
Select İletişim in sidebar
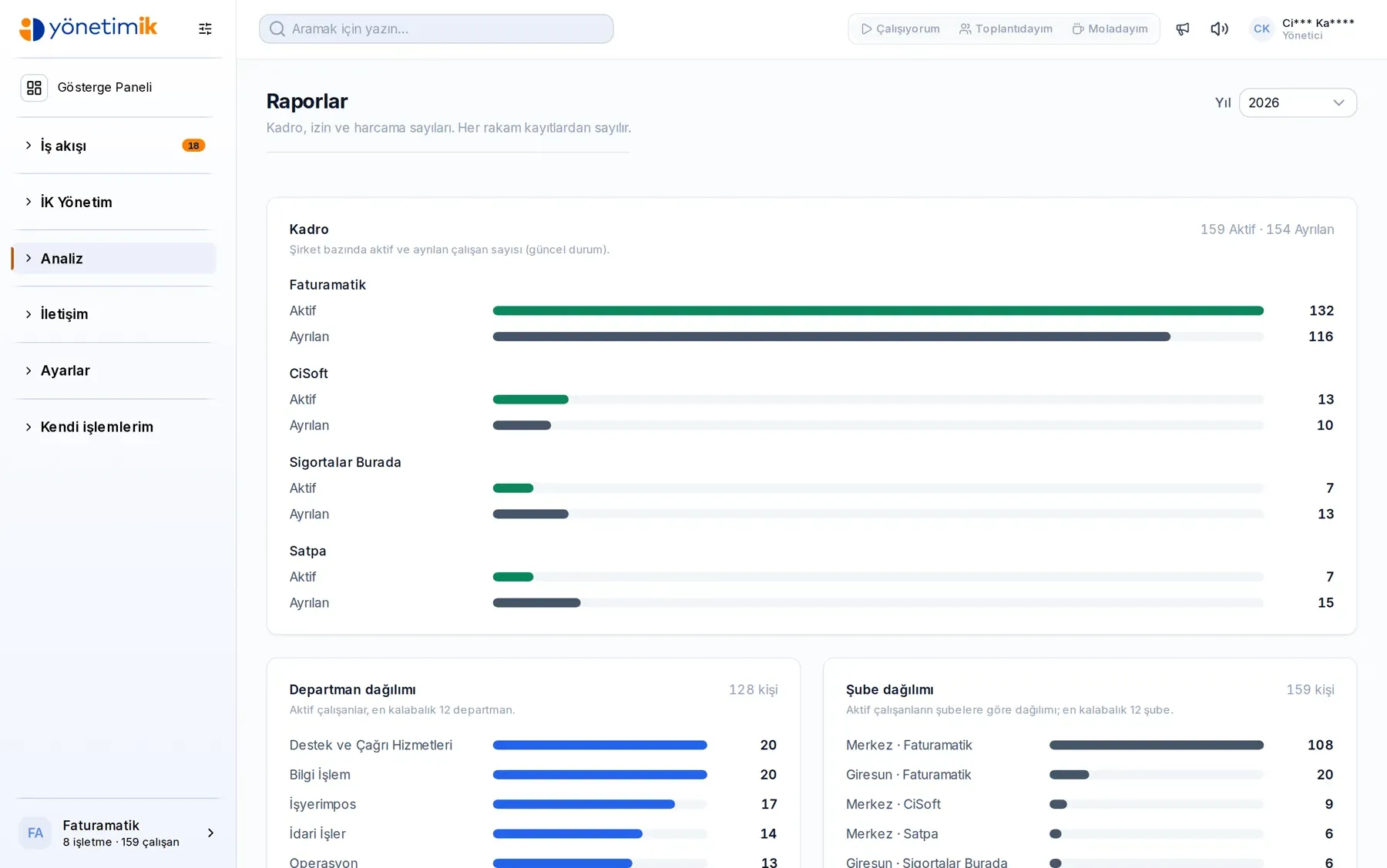115,314
